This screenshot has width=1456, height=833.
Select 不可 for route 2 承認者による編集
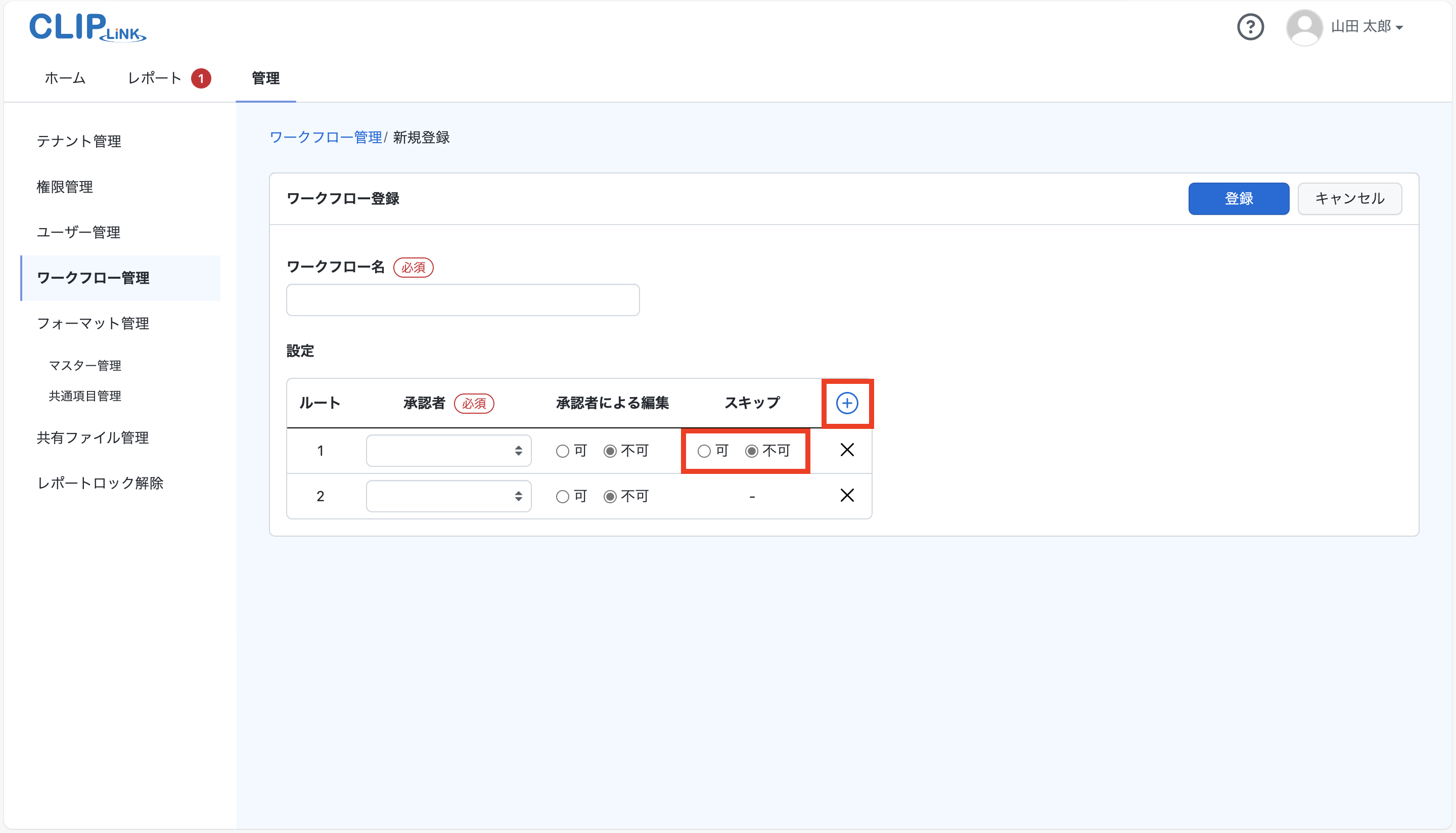[610, 496]
